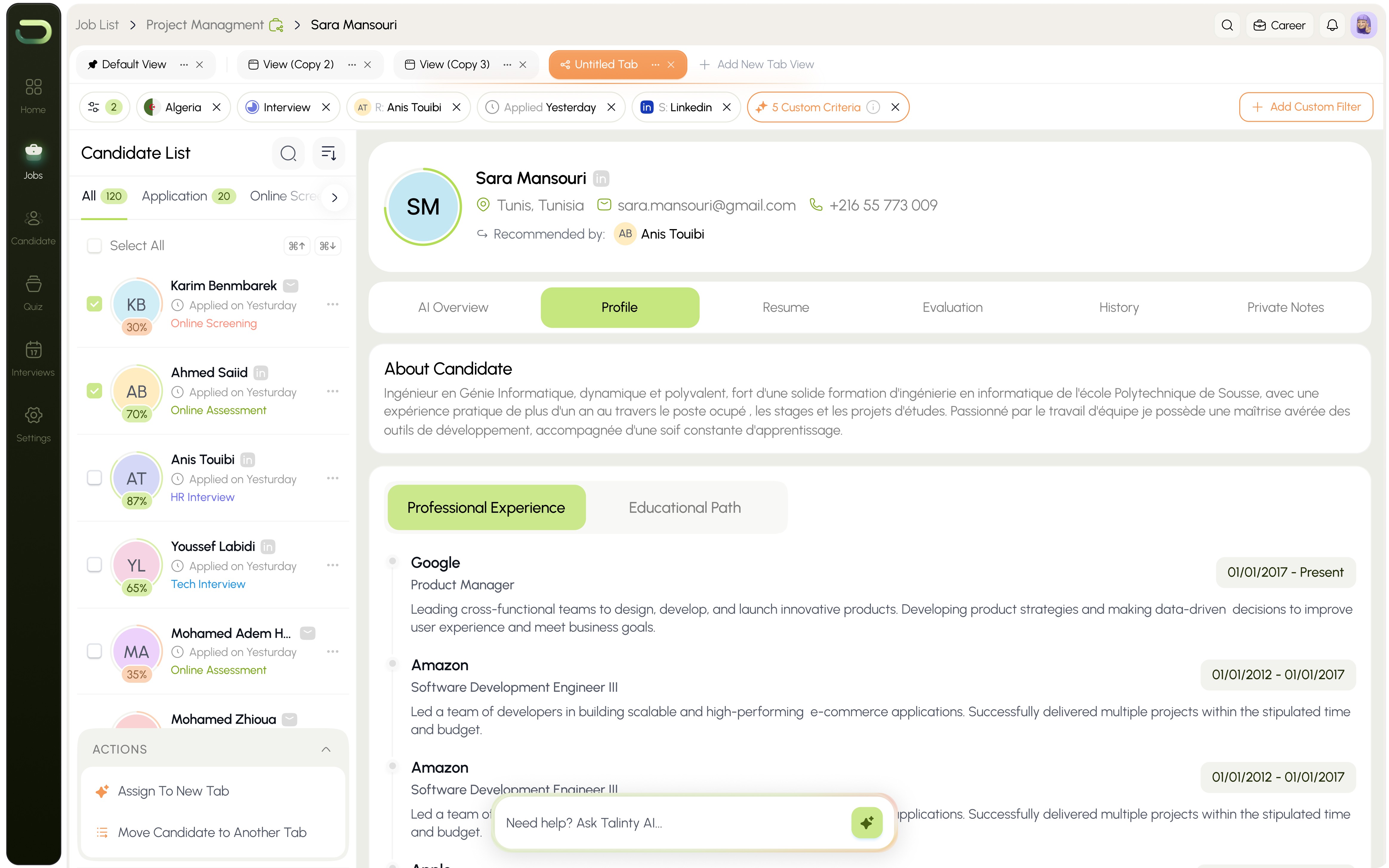The image size is (1389, 868).
Task: Open the Educational Path tab
Action: pos(684,507)
